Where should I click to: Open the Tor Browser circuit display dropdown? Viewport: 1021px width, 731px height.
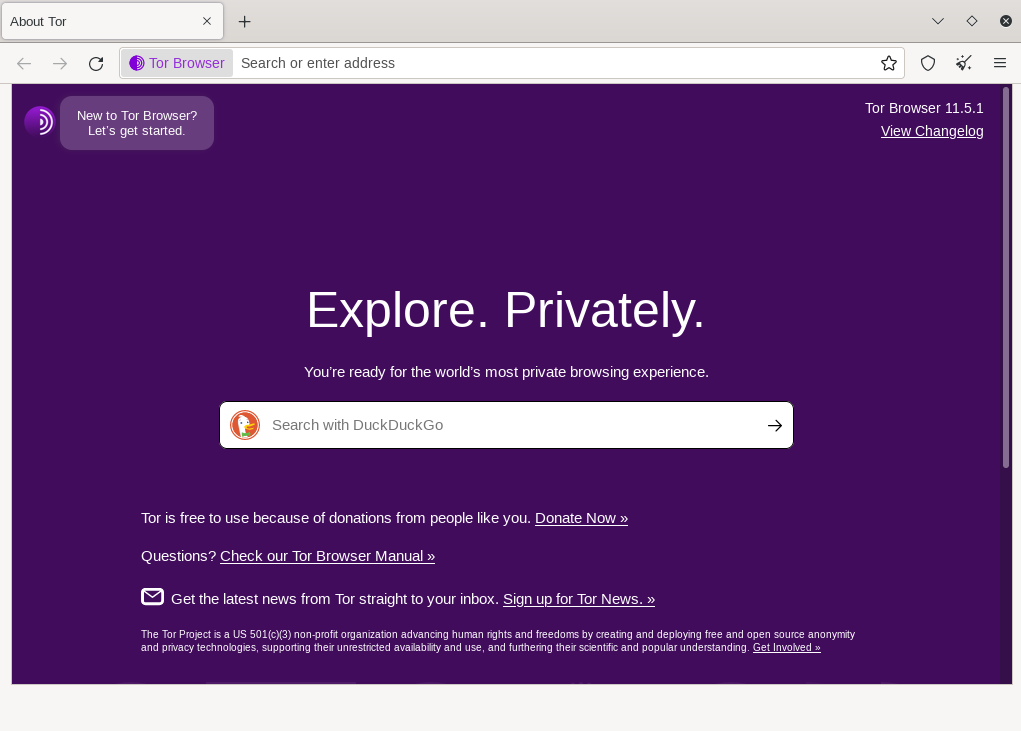[176, 63]
